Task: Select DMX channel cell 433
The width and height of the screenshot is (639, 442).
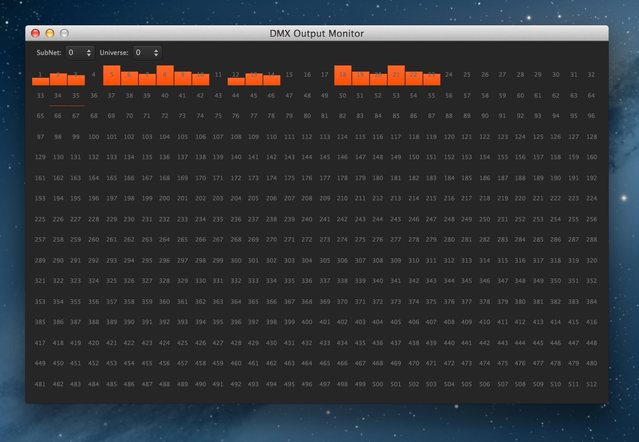Action: [325, 343]
